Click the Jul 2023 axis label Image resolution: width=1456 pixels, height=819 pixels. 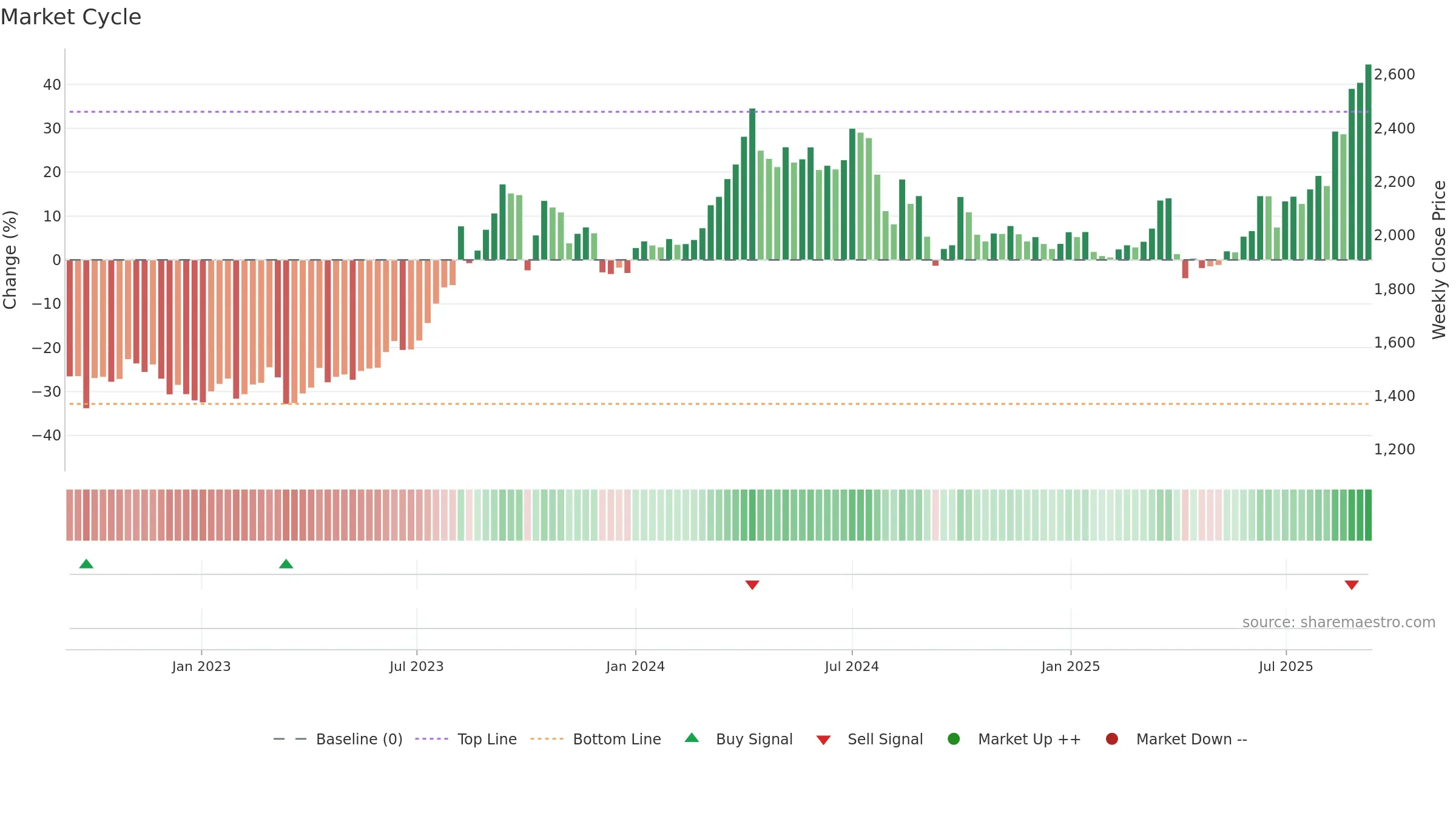417,667
